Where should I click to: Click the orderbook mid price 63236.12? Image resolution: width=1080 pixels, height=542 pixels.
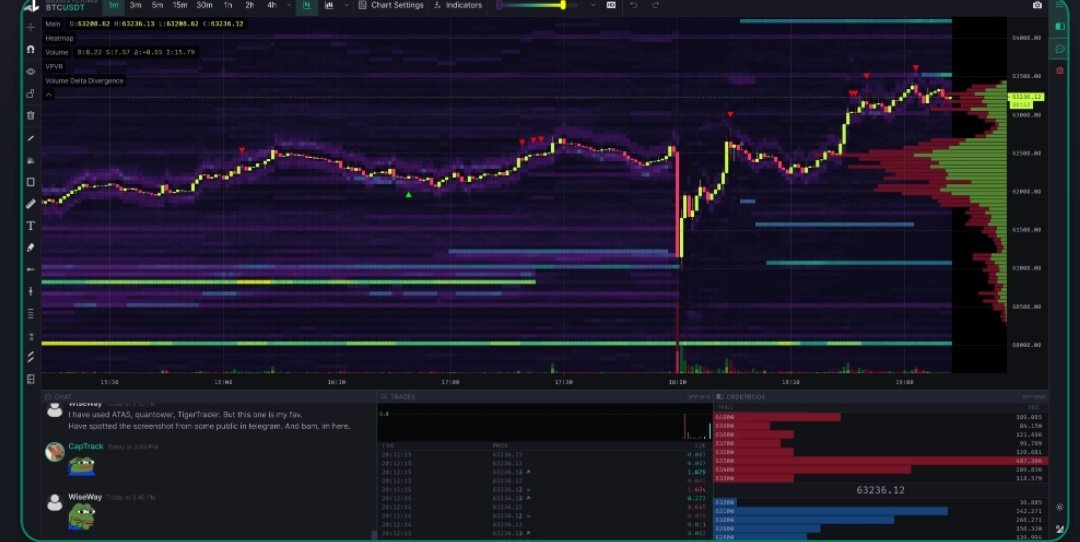[x=880, y=490]
